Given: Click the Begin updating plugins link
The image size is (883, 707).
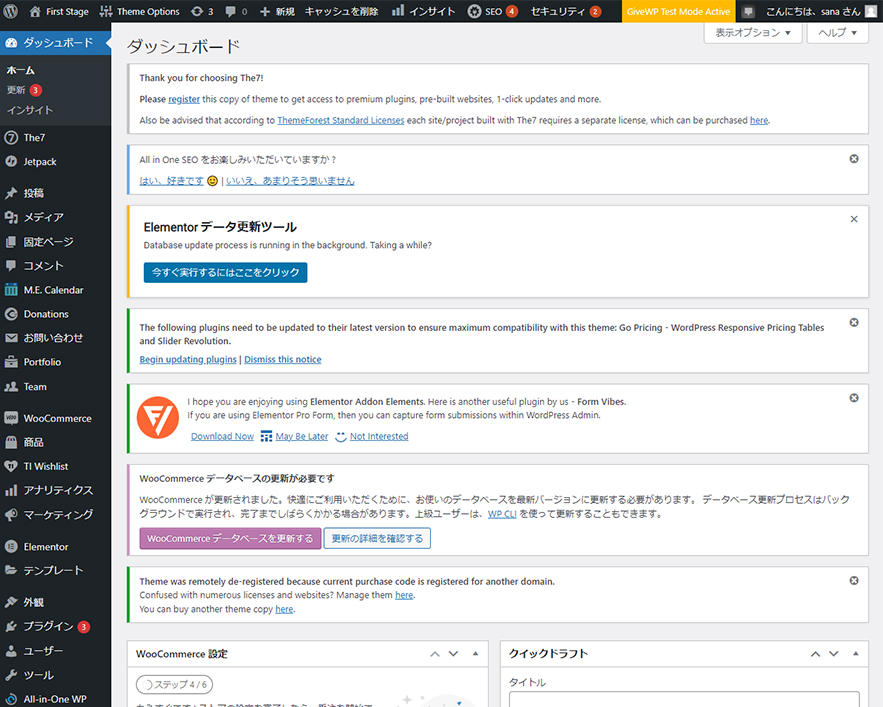Looking at the screenshot, I should (x=188, y=359).
